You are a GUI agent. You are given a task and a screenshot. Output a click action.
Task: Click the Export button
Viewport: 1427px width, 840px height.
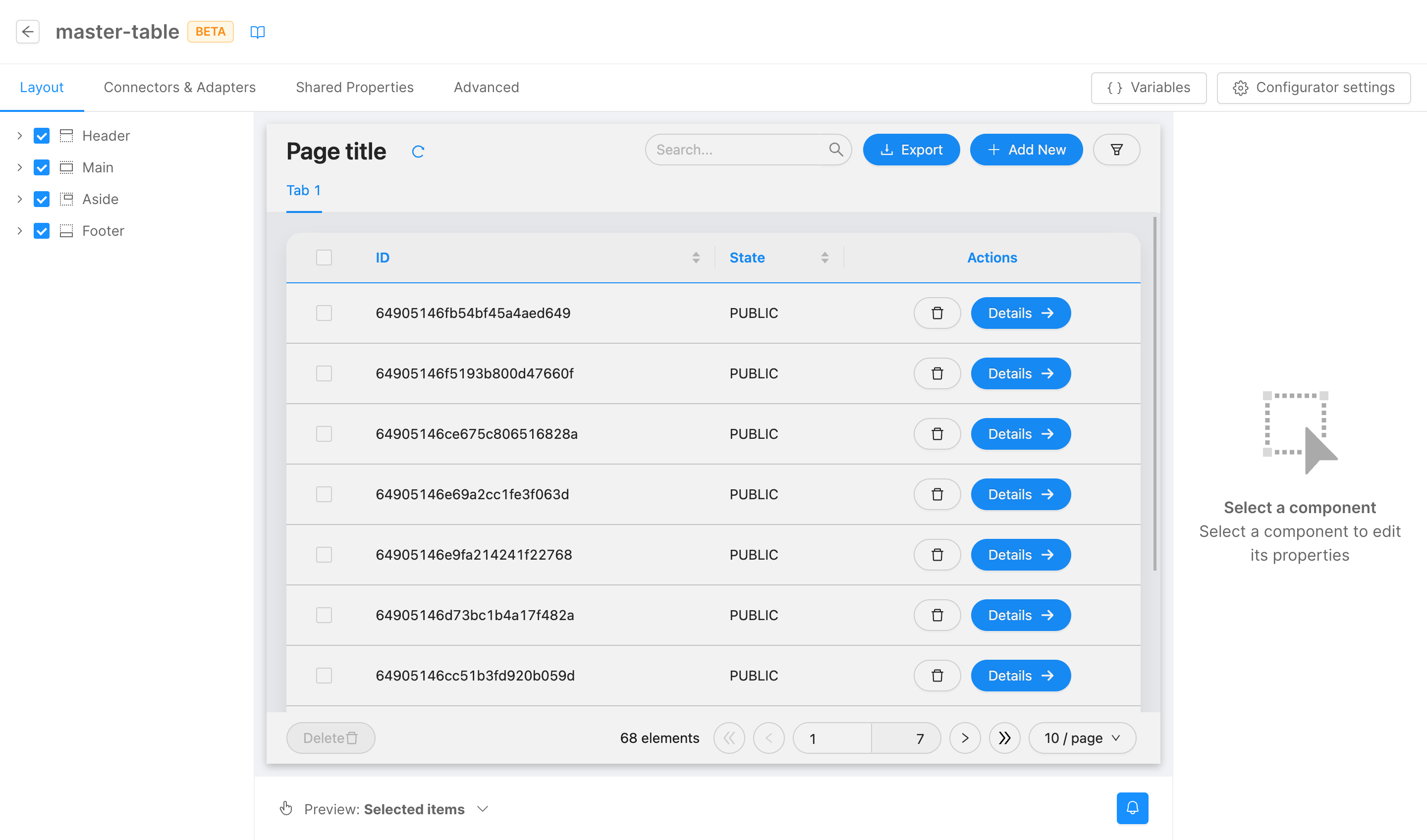[x=911, y=150]
